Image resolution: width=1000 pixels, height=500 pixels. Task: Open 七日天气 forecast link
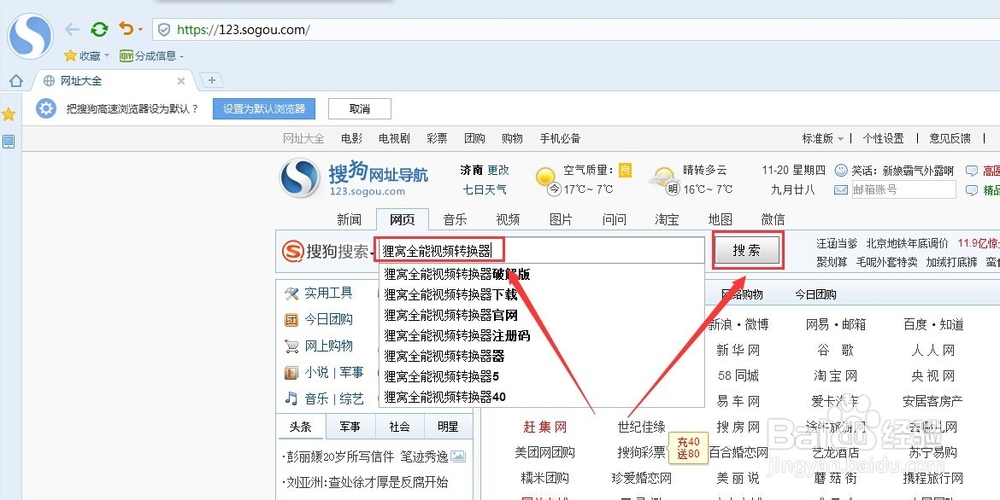485,189
